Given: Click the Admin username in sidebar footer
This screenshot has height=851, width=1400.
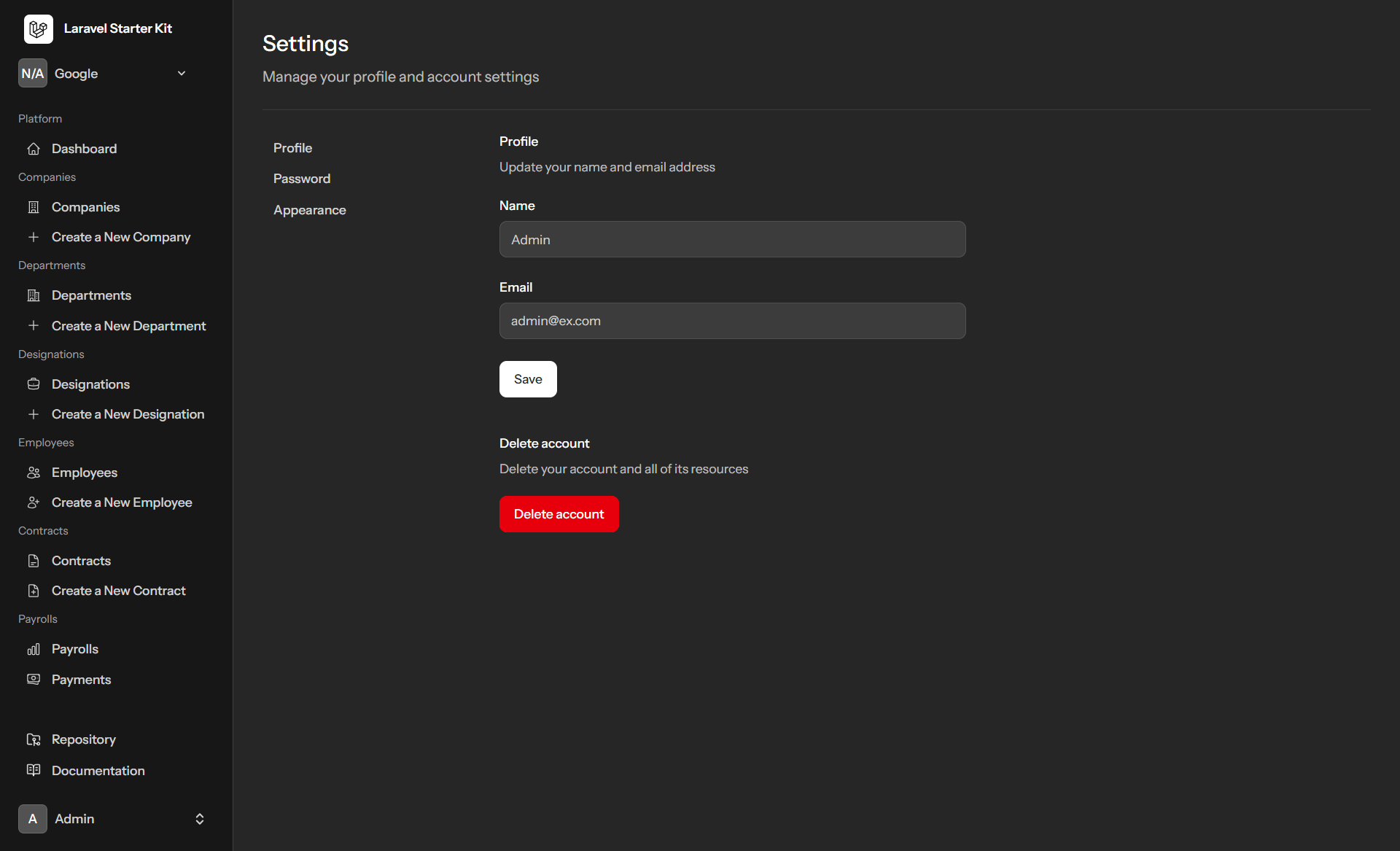Looking at the screenshot, I should point(74,819).
